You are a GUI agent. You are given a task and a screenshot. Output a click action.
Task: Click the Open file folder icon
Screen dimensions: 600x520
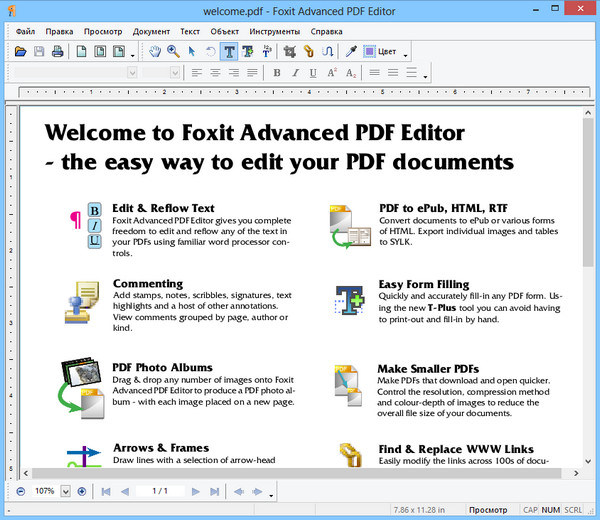click(21, 51)
